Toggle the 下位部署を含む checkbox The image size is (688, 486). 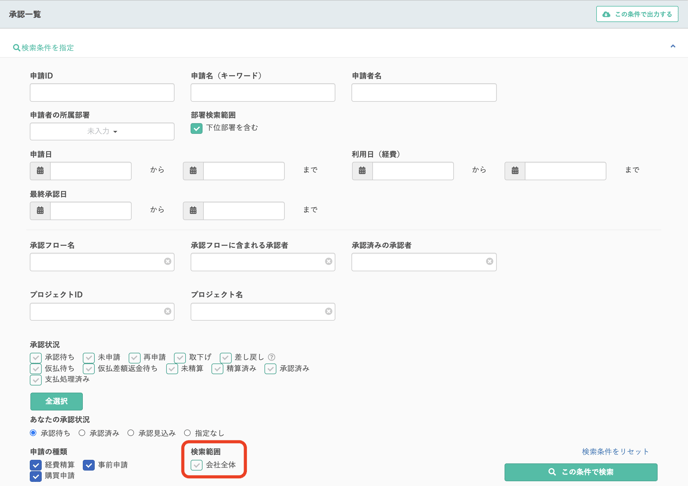[x=197, y=128]
